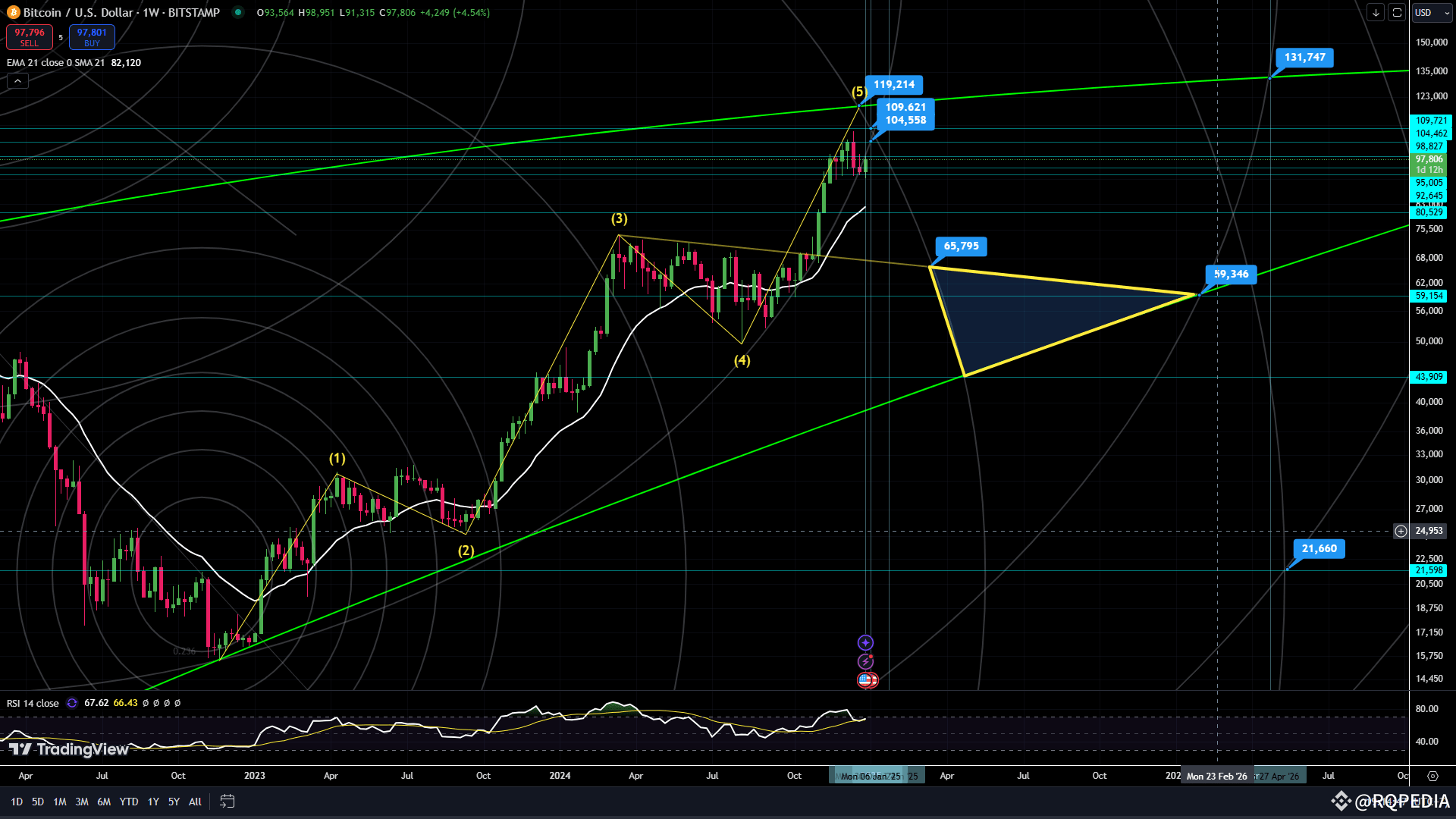
Task: Click the wave (1) label
Action: click(x=337, y=459)
